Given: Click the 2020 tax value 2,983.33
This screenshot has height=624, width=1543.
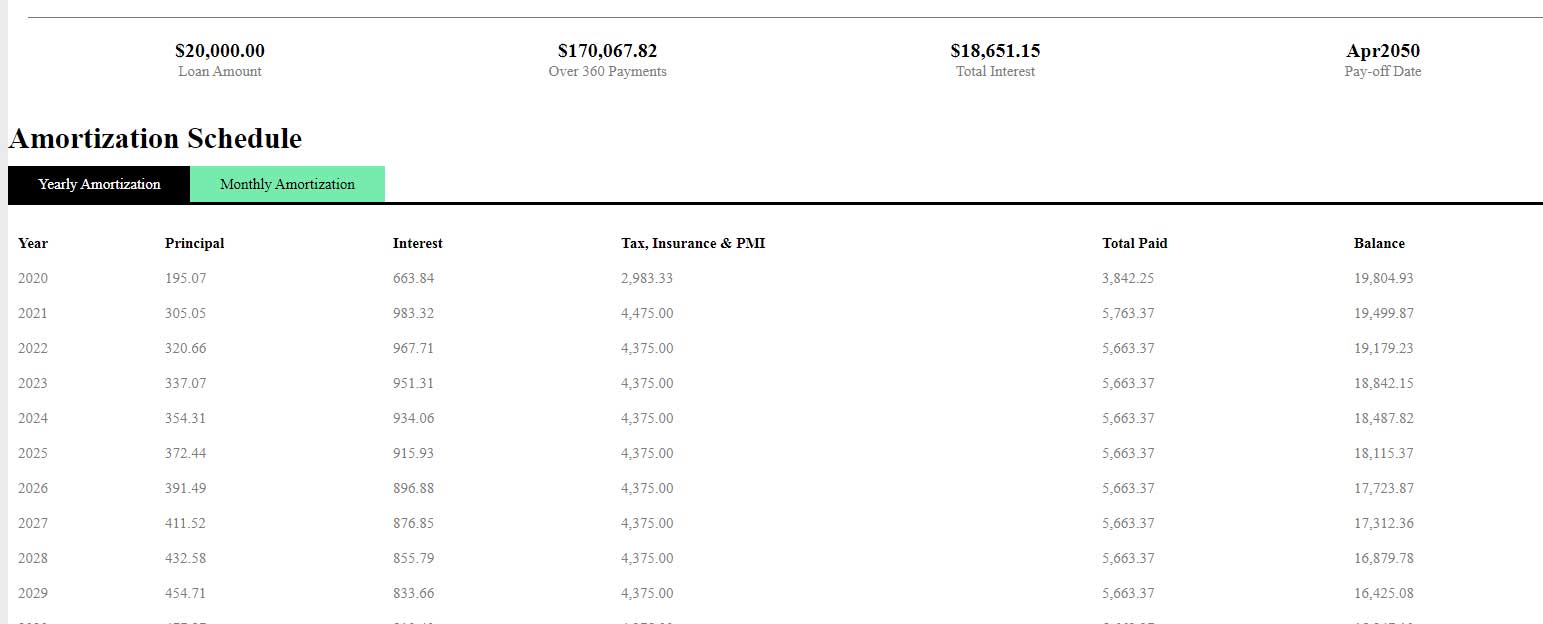Looking at the screenshot, I should 647,278.
